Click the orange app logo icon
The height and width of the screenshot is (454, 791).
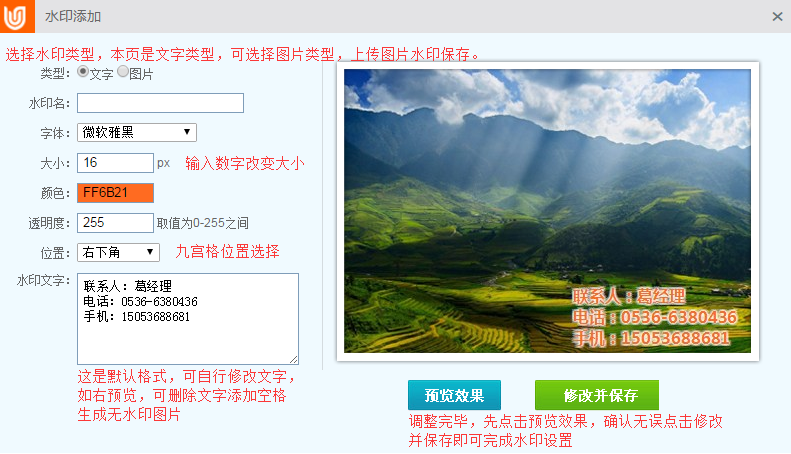tap(17, 16)
